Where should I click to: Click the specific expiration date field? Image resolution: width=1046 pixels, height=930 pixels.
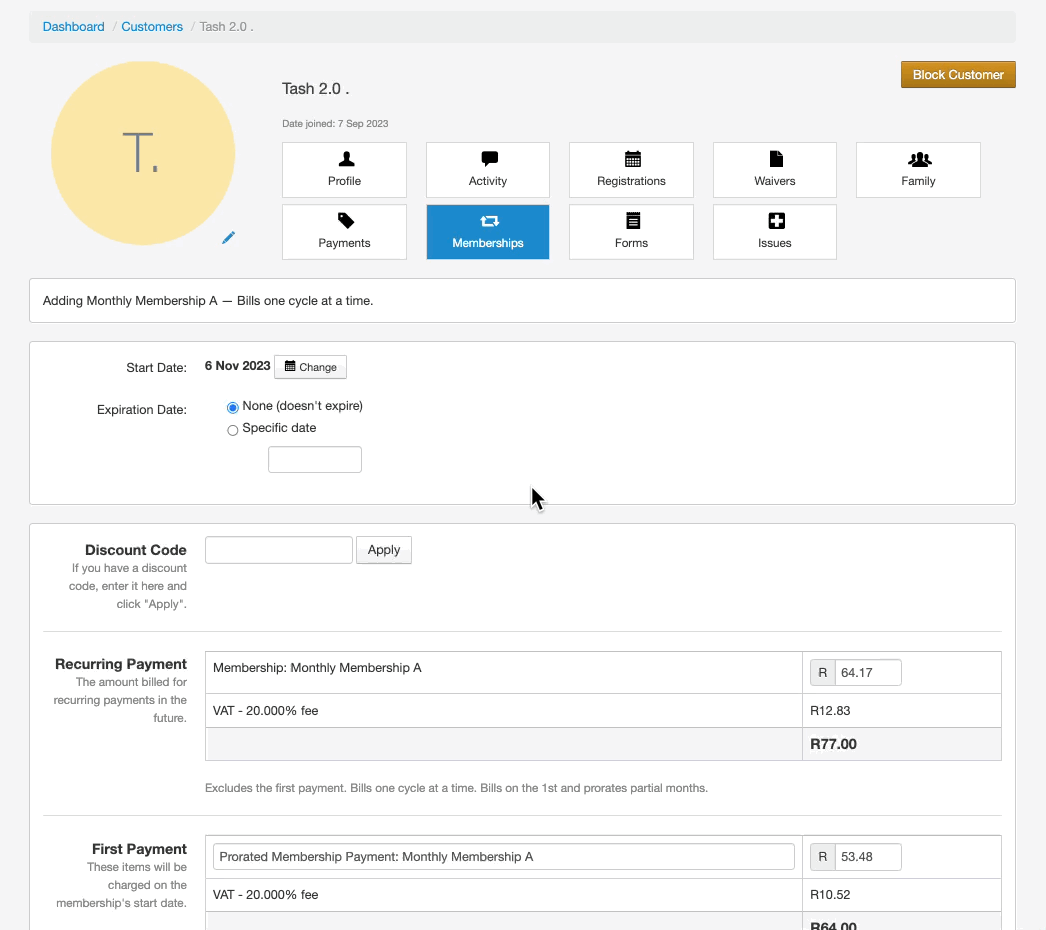(314, 460)
